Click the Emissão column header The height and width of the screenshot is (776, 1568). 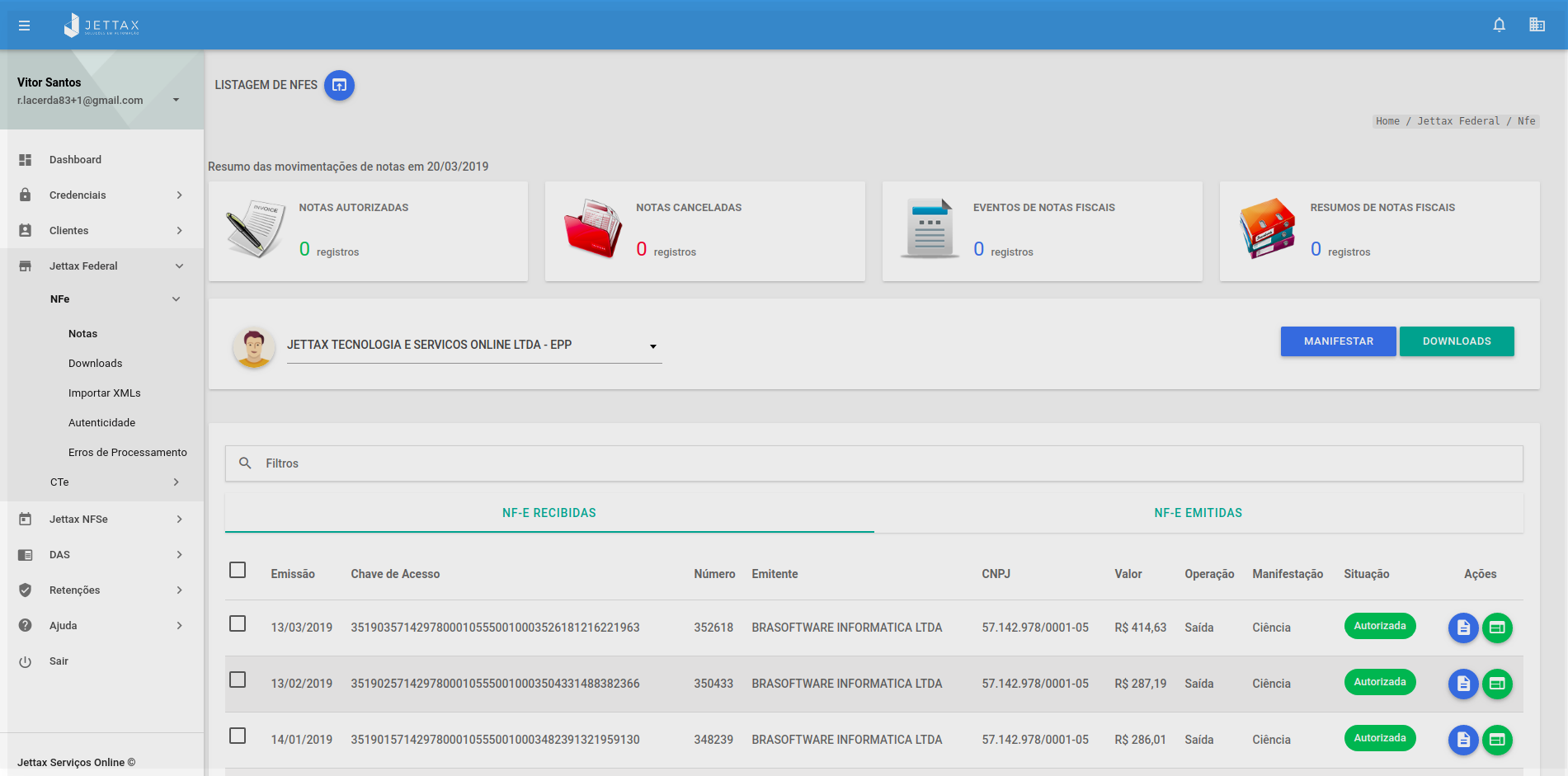[293, 574]
